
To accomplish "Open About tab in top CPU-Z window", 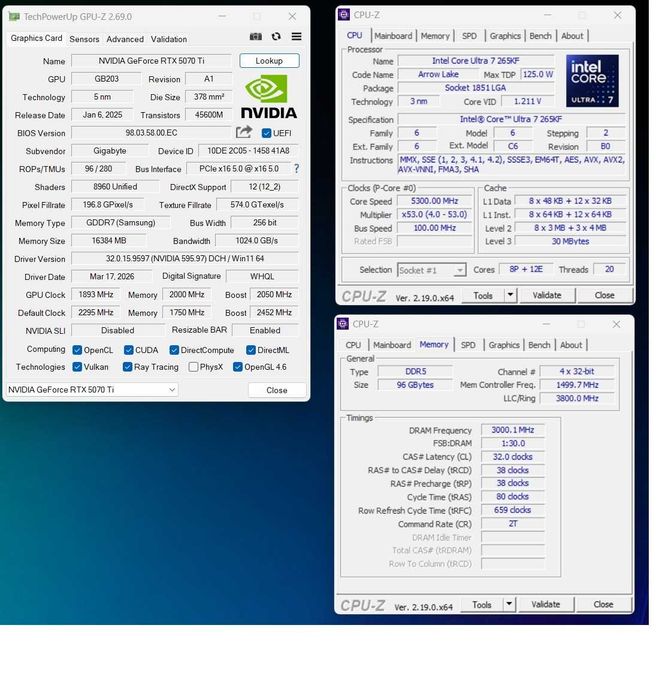I will (x=572, y=36).
